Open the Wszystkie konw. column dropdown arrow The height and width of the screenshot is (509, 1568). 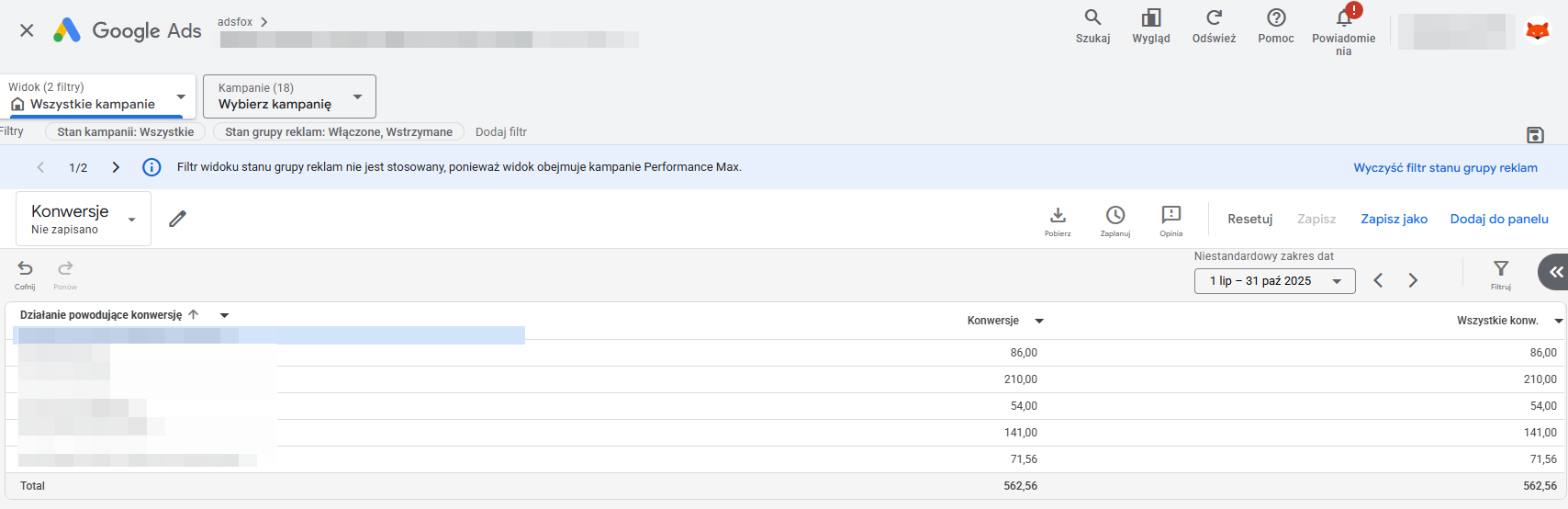click(1558, 321)
